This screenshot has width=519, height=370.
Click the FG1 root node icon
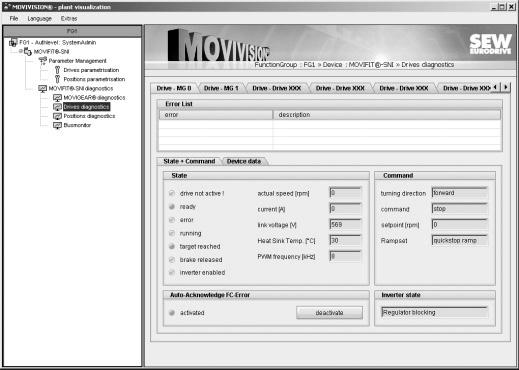click(13, 42)
